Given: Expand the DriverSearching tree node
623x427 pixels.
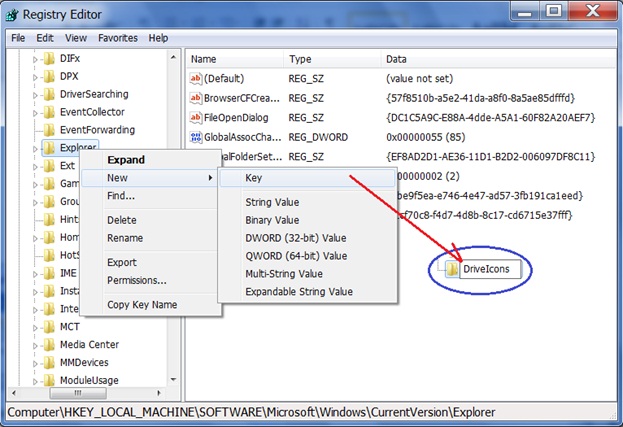Looking at the screenshot, I should pyautogui.click(x=35, y=95).
